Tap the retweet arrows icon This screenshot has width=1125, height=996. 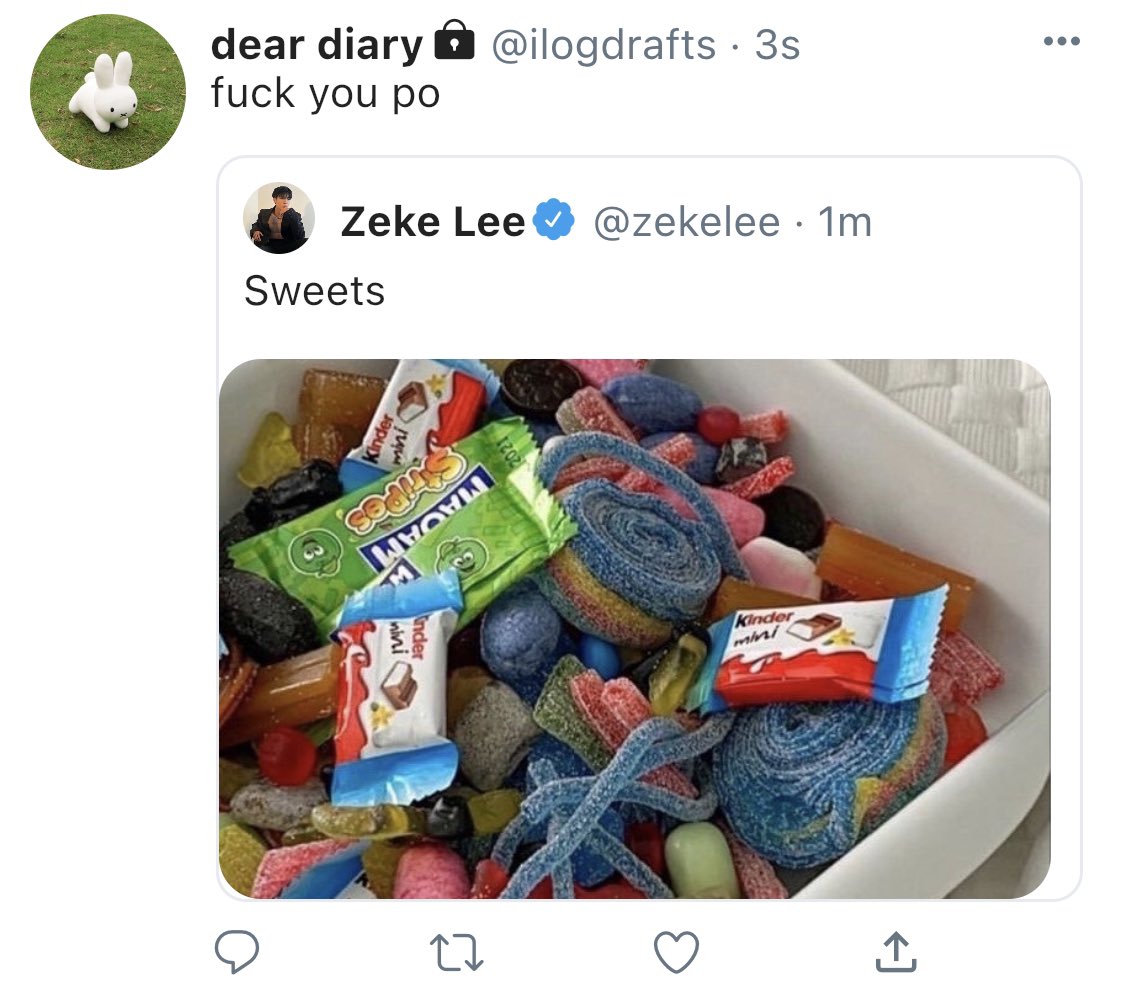click(x=456, y=952)
